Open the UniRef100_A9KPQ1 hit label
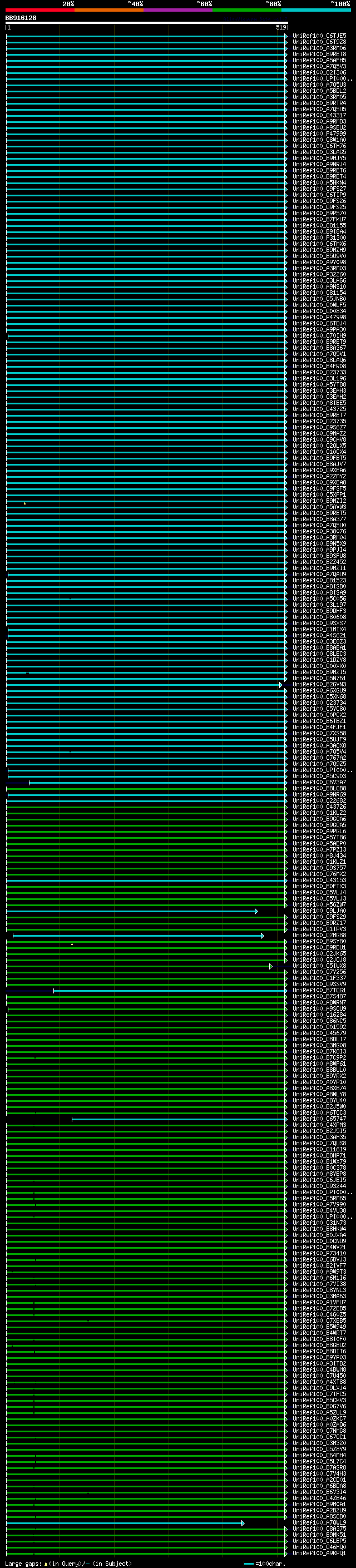The image size is (356, 1568). (319, 1554)
